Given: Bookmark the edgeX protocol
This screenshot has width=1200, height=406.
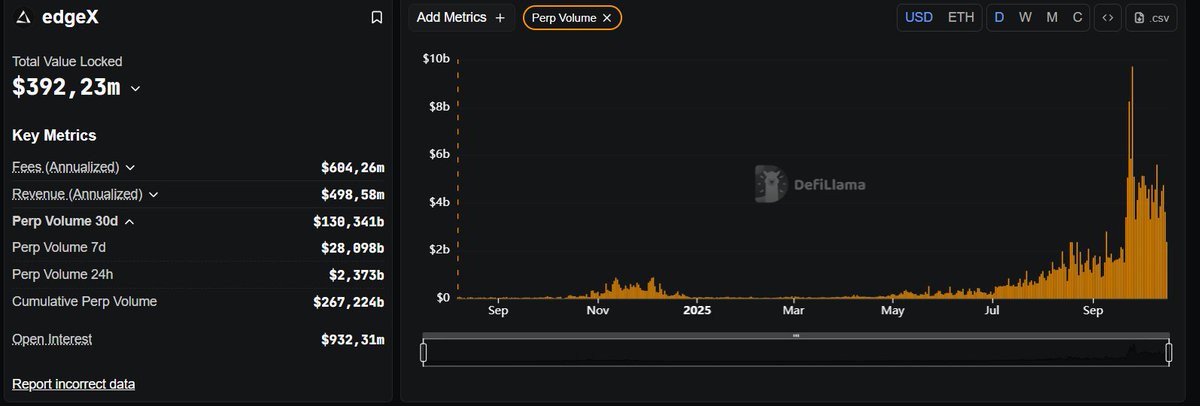Looking at the screenshot, I should coord(376,17).
